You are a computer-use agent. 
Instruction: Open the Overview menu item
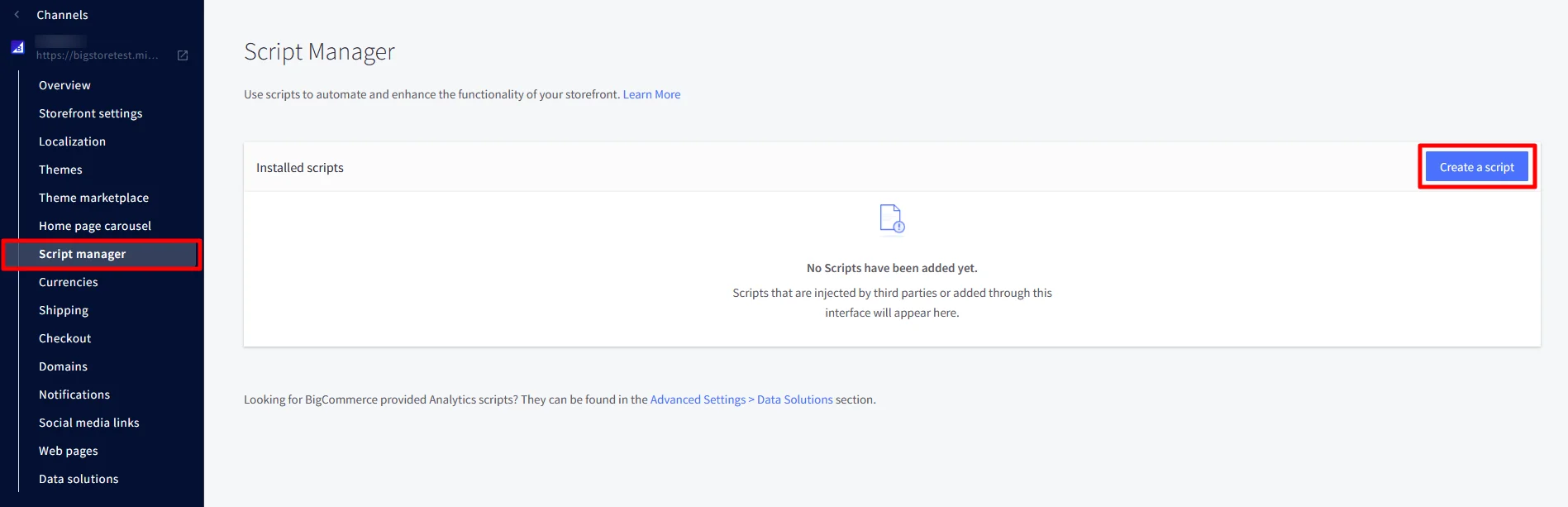tap(64, 85)
